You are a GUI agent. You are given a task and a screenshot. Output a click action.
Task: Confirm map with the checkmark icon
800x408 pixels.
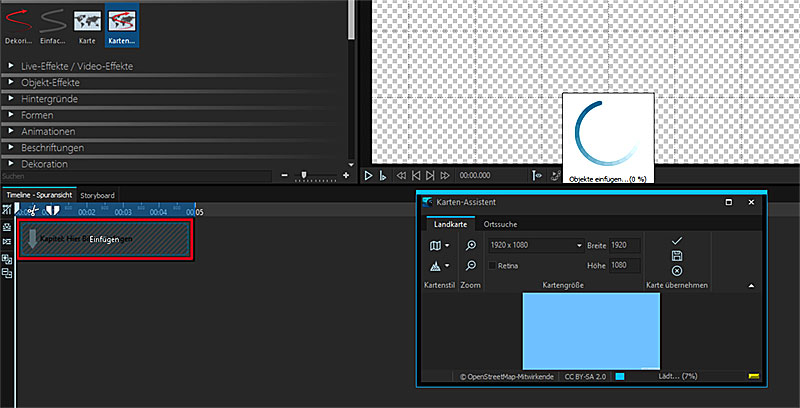coord(677,241)
